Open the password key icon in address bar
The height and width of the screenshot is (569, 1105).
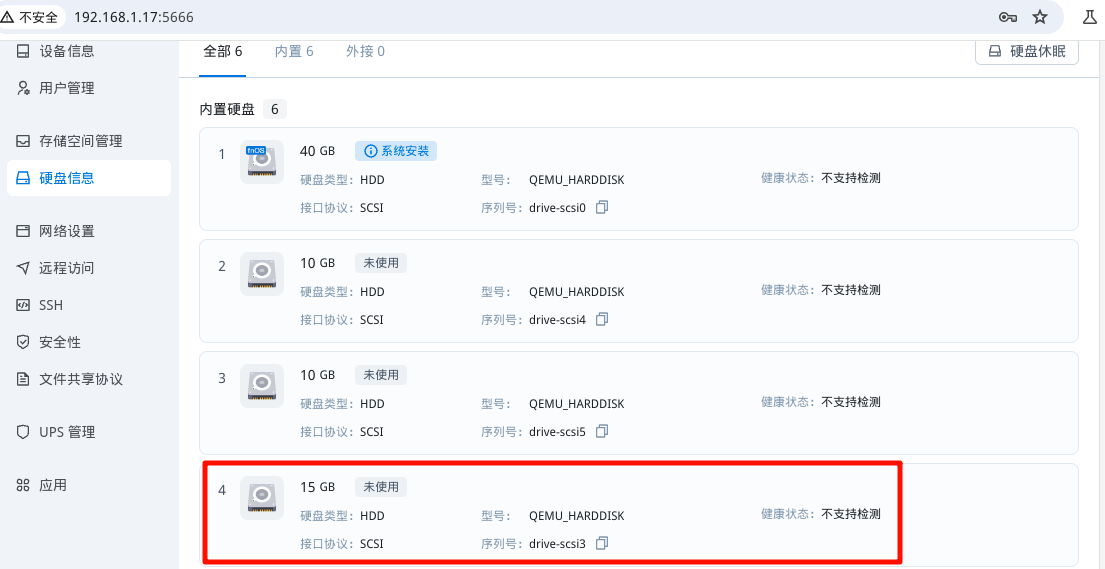pyautogui.click(x=1008, y=17)
